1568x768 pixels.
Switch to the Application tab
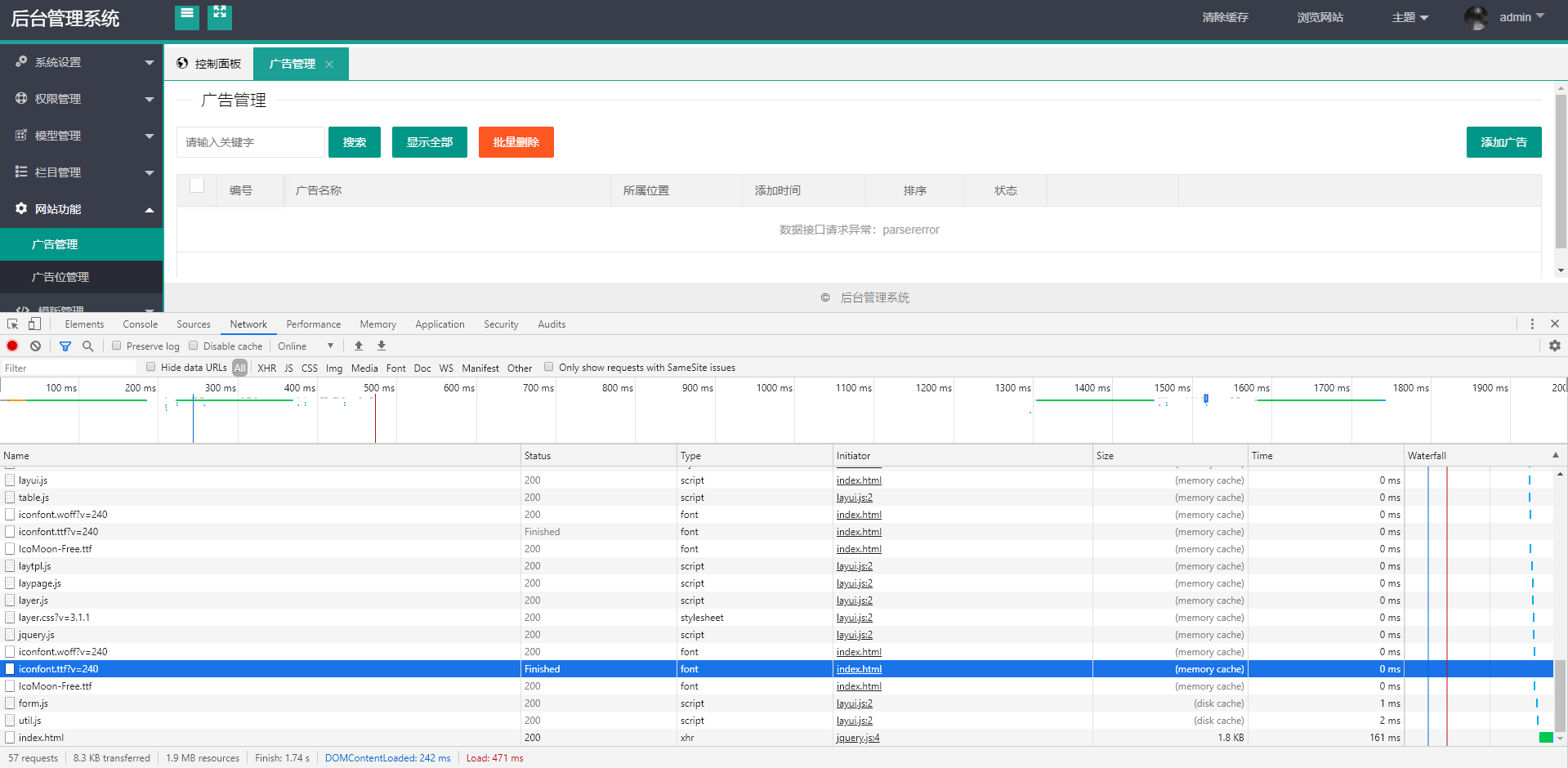tap(440, 324)
